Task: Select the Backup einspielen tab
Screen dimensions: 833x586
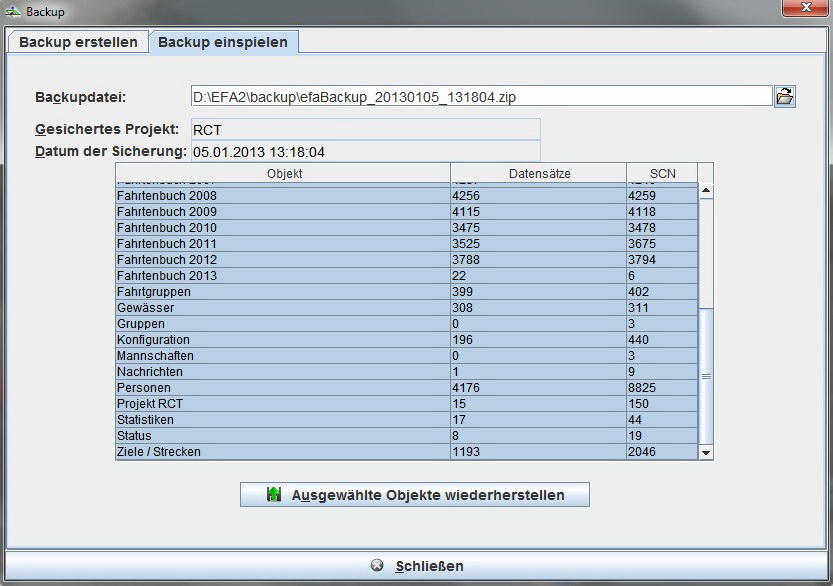Action: tap(224, 42)
